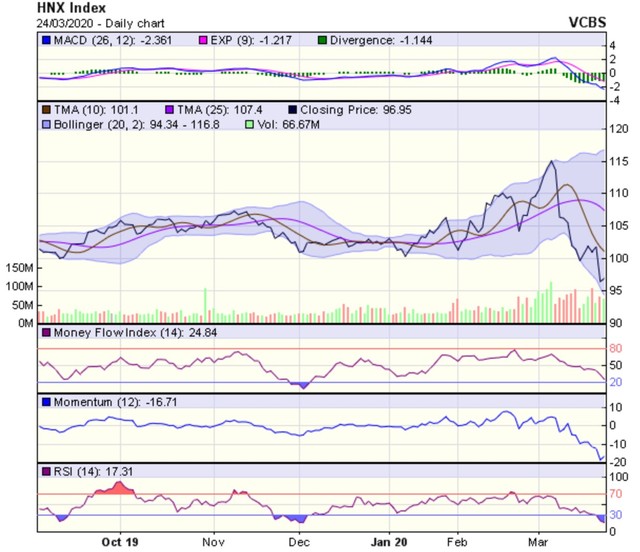Click the 150M volume axis label
The image size is (640, 552).
click(19, 270)
